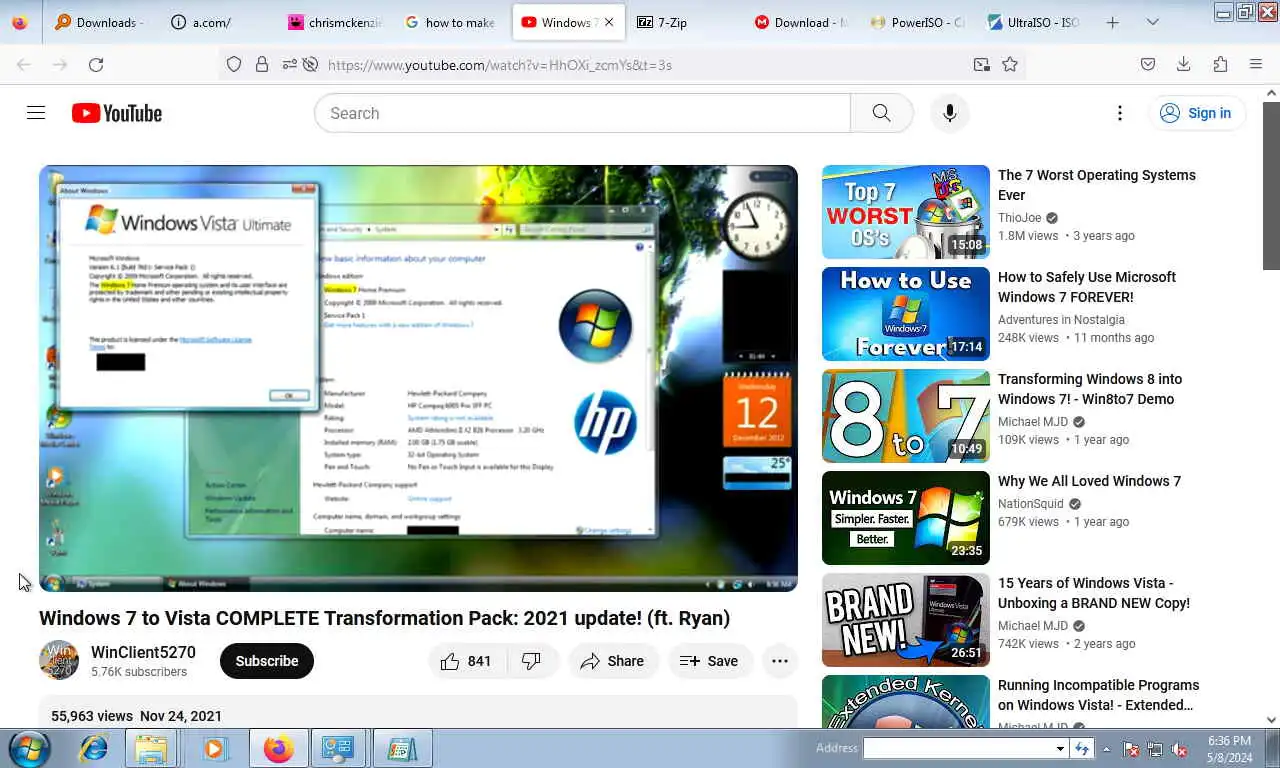The width and height of the screenshot is (1280, 768).
Task: Close the active Windows 7 YouTube tab
Action: [609, 22]
